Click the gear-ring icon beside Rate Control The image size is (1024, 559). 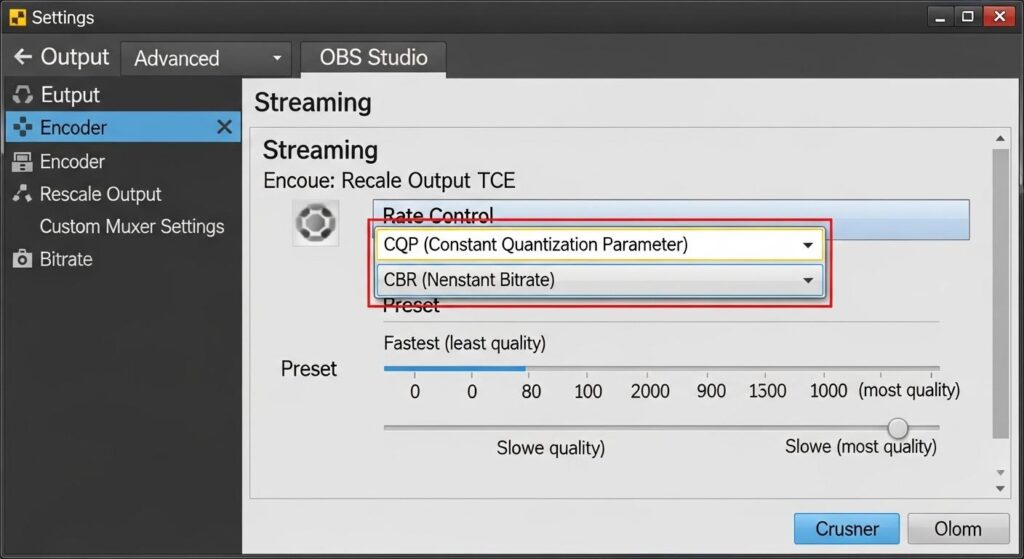[x=315, y=223]
